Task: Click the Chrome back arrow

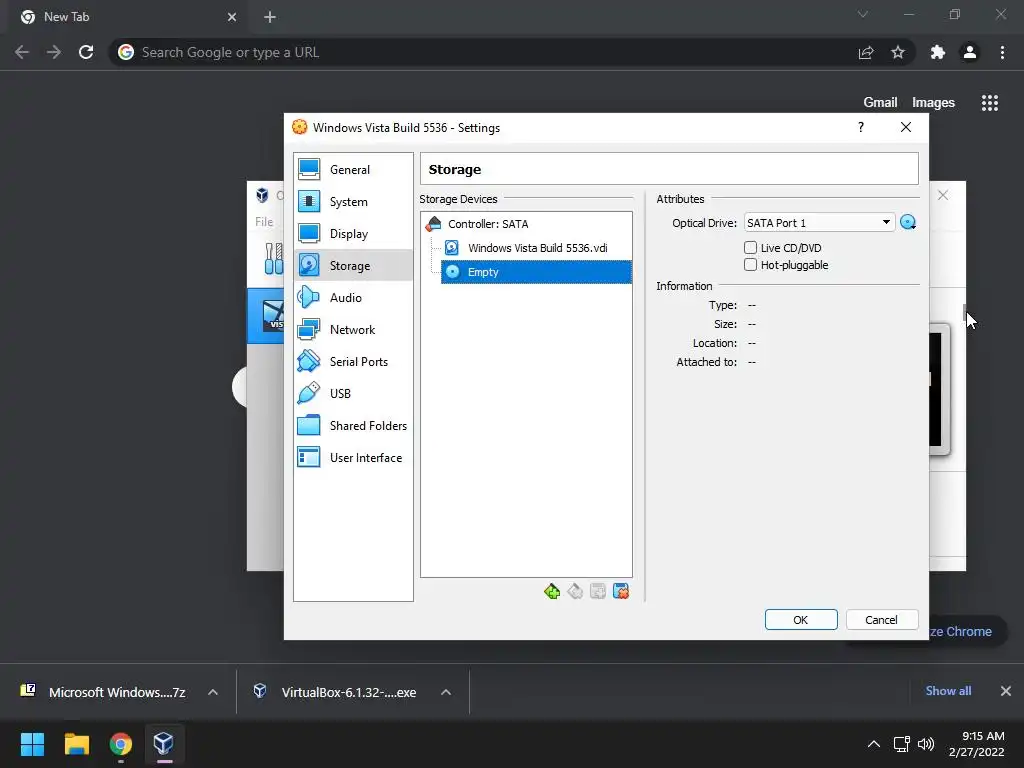Action: click(22, 52)
